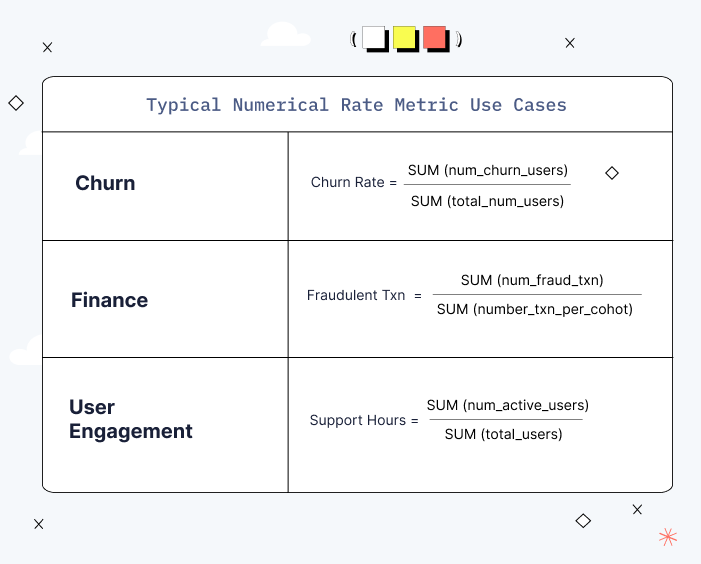Select the User Engagement row label
701x564 pixels.
[x=130, y=420]
